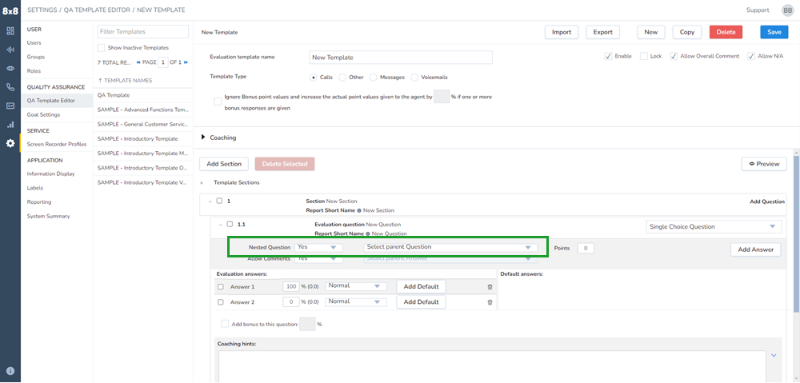Go to the last templates page arrow
The width and height of the screenshot is (800, 383).
[186, 62]
